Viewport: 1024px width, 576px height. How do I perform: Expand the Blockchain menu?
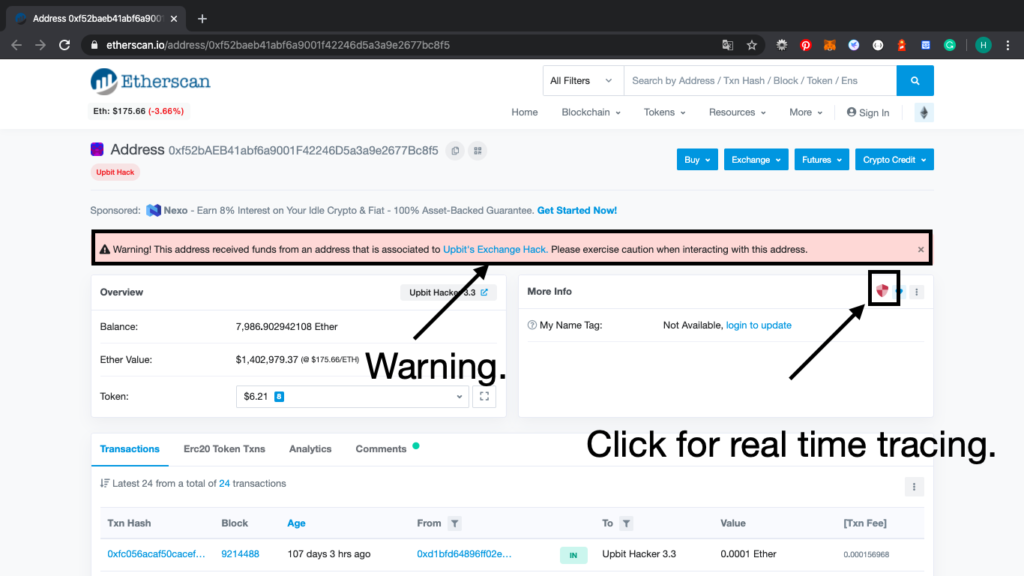[591, 112]
